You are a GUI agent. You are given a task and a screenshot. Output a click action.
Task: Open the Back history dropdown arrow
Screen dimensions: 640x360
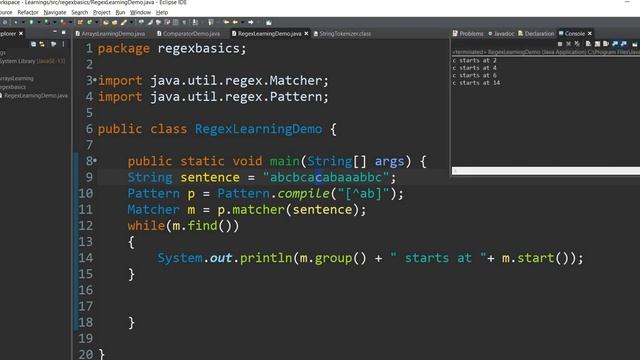242,22
